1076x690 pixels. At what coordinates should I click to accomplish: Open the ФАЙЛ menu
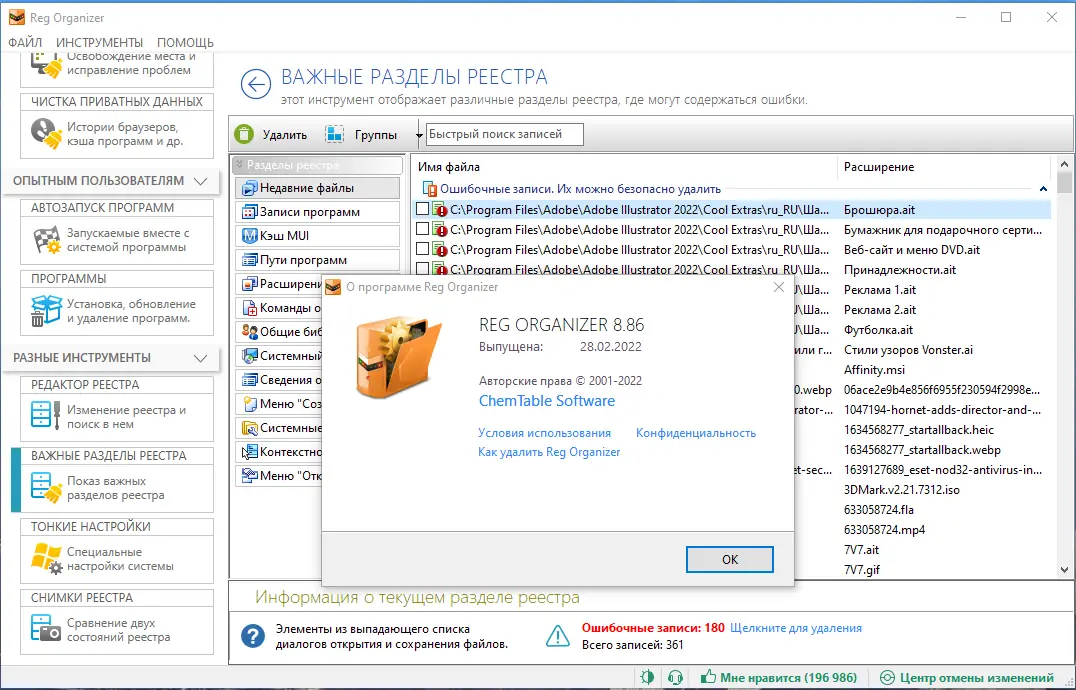25,42
